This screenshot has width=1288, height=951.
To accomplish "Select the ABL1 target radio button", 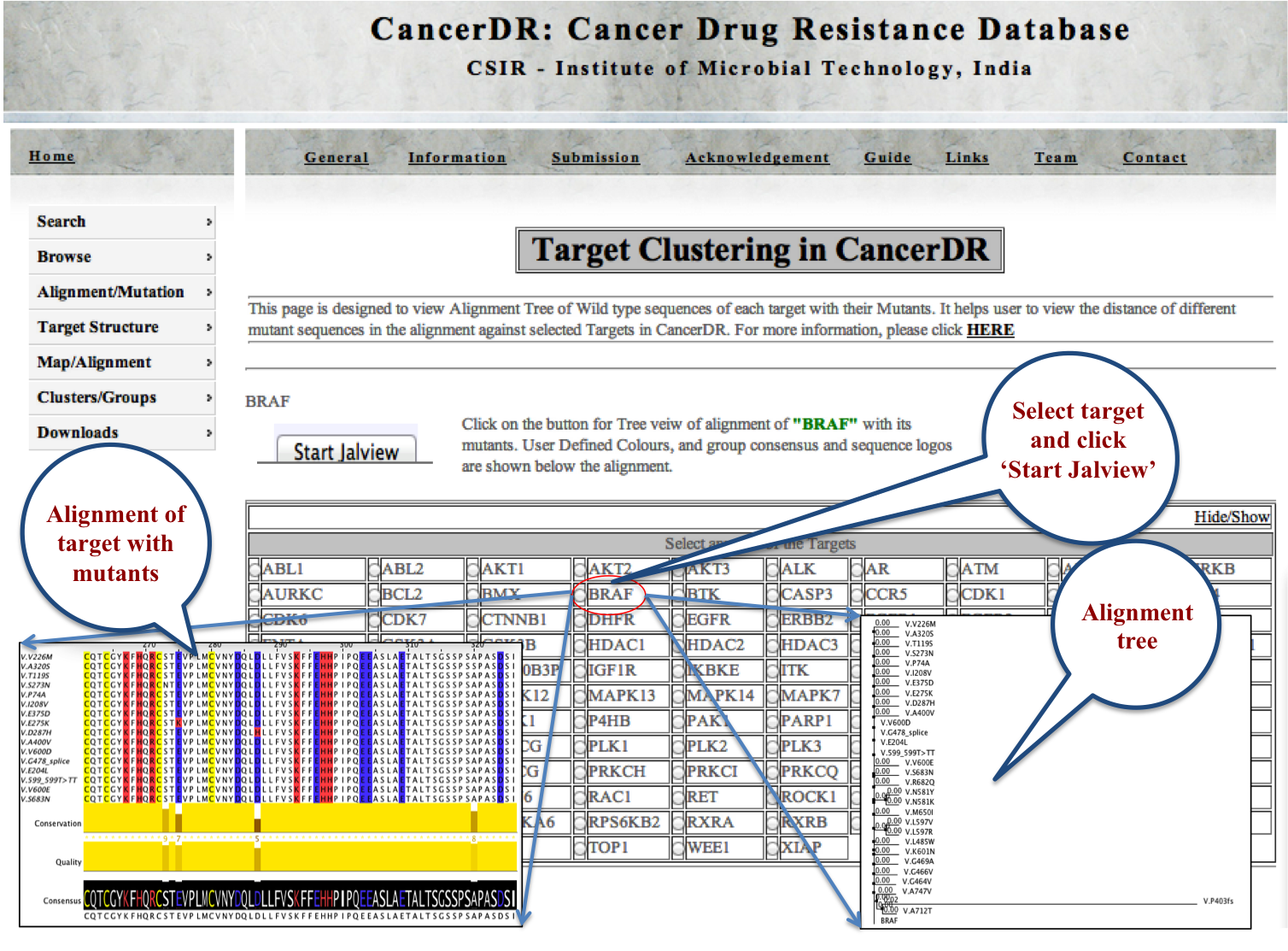I will [x=255, y=569].
